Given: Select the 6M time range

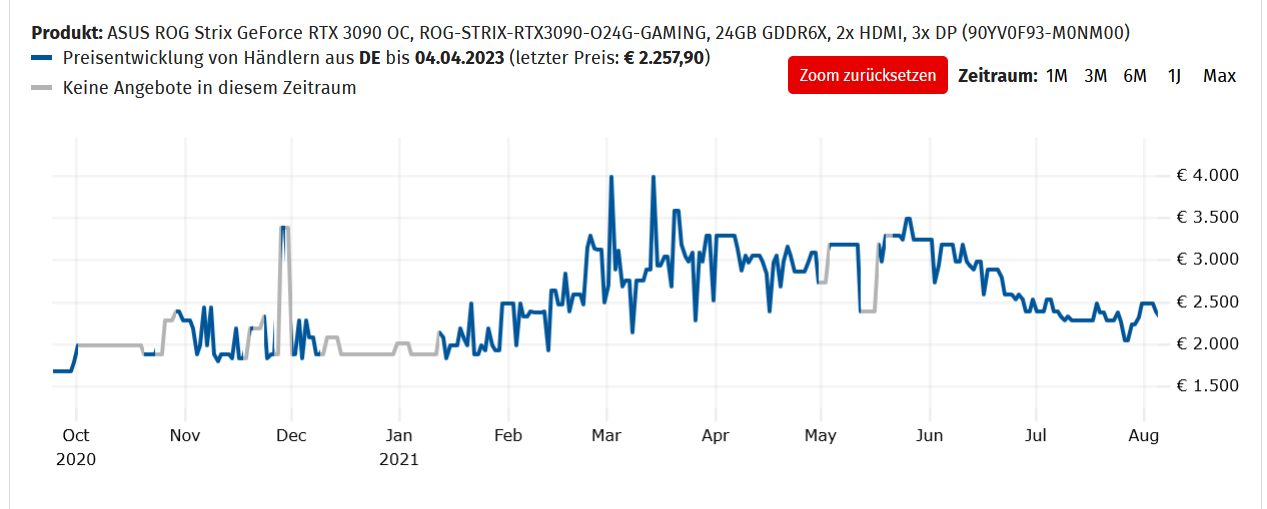Looking at the screenshot, I should click(1135, 76).
